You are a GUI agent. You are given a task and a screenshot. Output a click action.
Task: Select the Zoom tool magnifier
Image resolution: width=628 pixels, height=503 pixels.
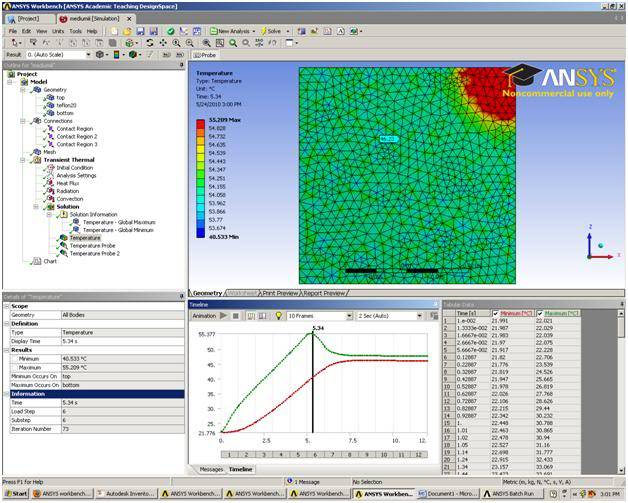176,43
